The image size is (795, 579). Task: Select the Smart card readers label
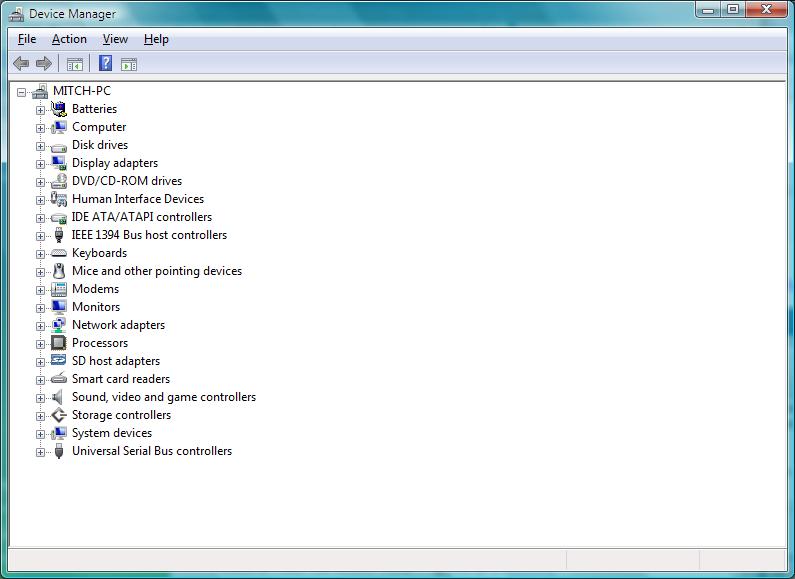pos(121,379)
